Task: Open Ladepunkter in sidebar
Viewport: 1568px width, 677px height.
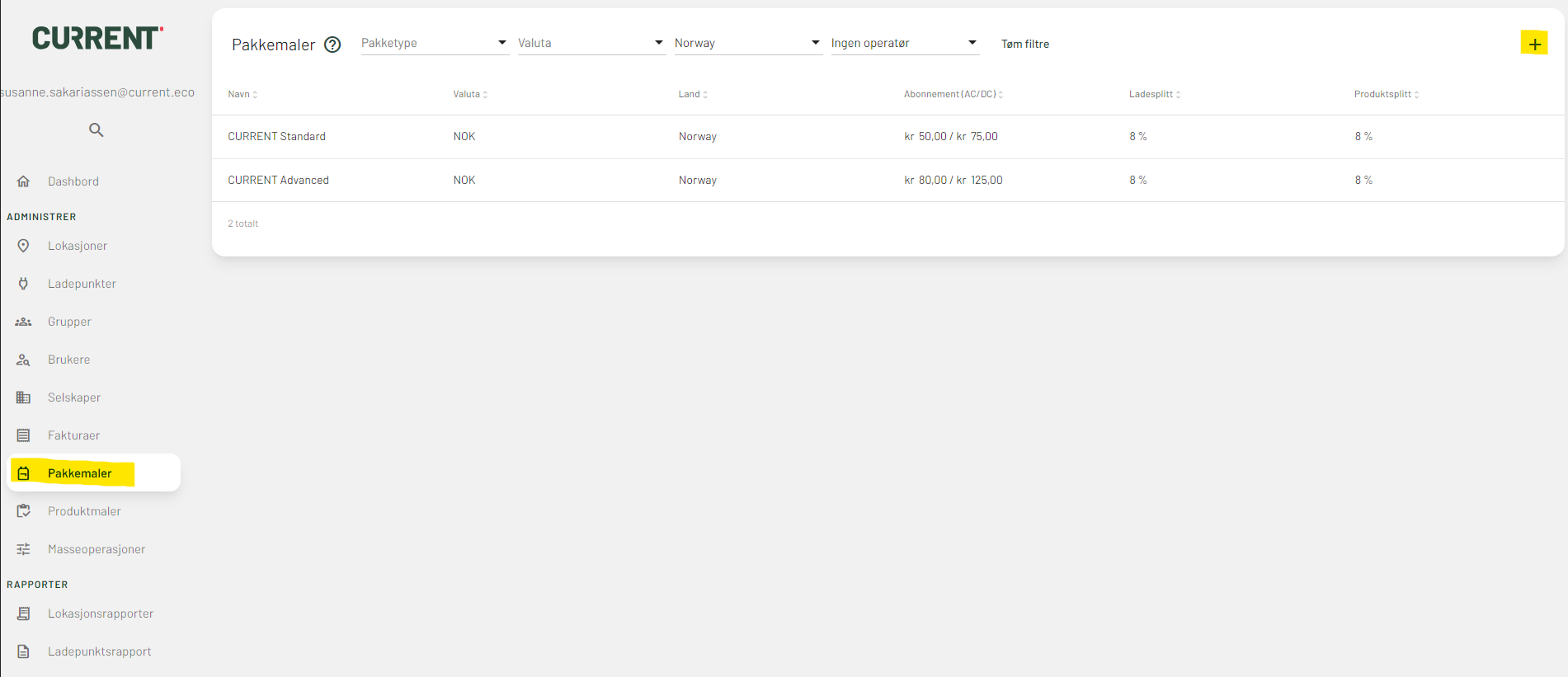Action: click(x=82, y=284)
